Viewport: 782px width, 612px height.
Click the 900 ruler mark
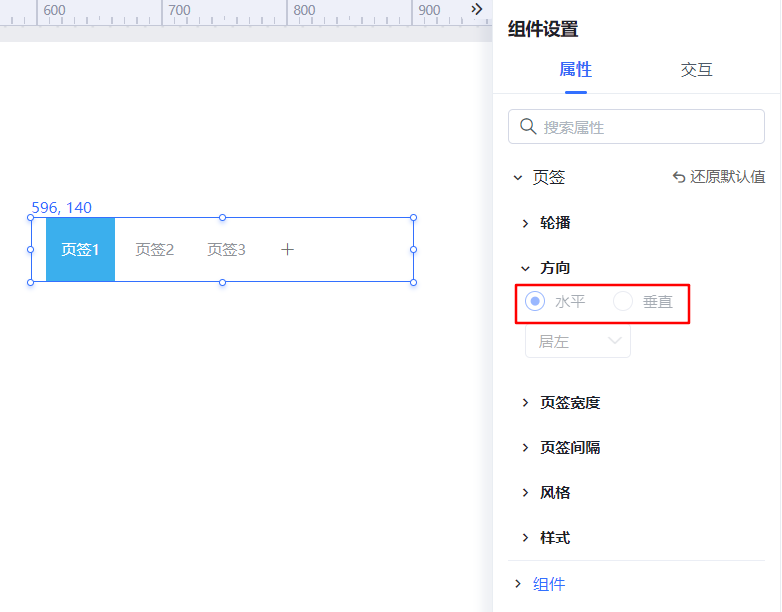429,10
